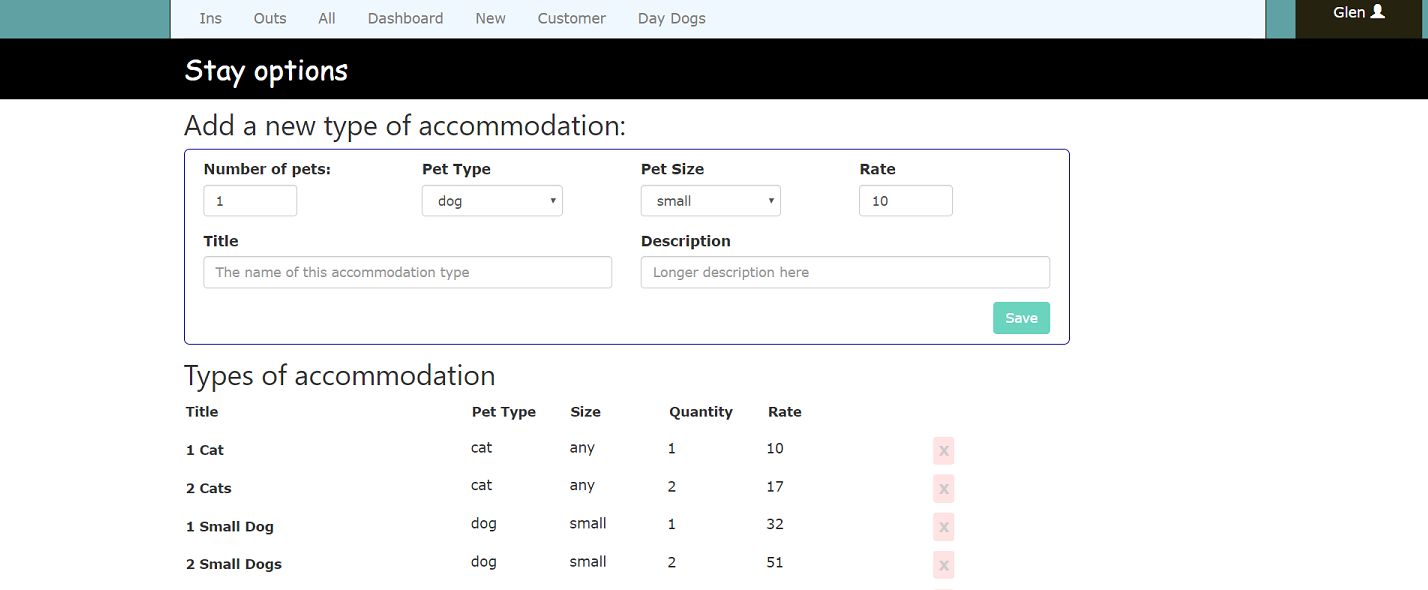Remove the 2 Small Dogs accommodation
1428x590 pixels.
943,565
